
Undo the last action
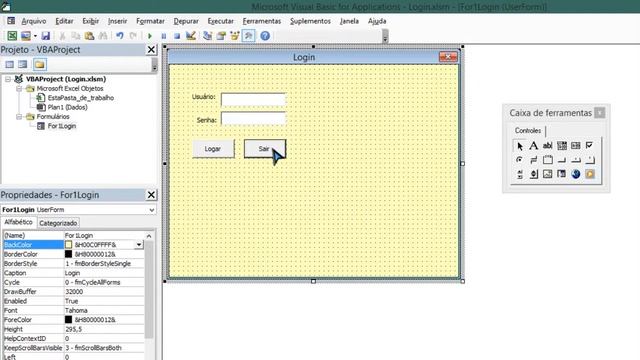point(120,36)
